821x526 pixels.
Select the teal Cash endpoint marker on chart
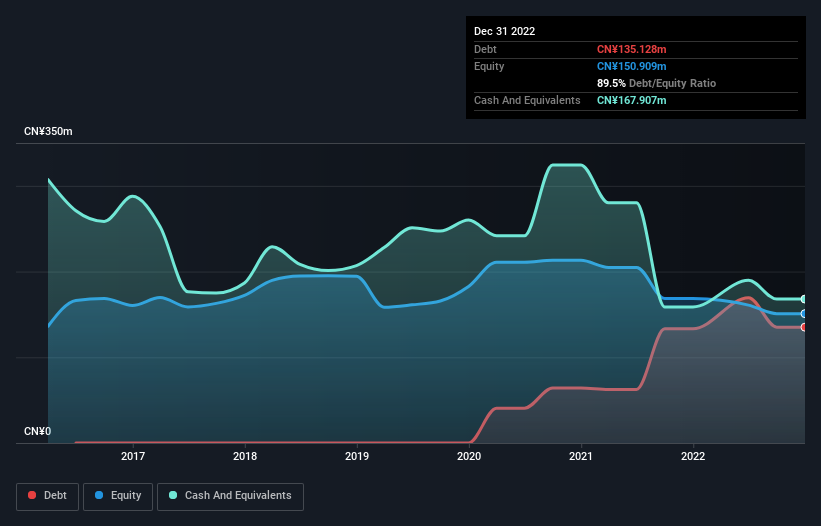(804, 299)
